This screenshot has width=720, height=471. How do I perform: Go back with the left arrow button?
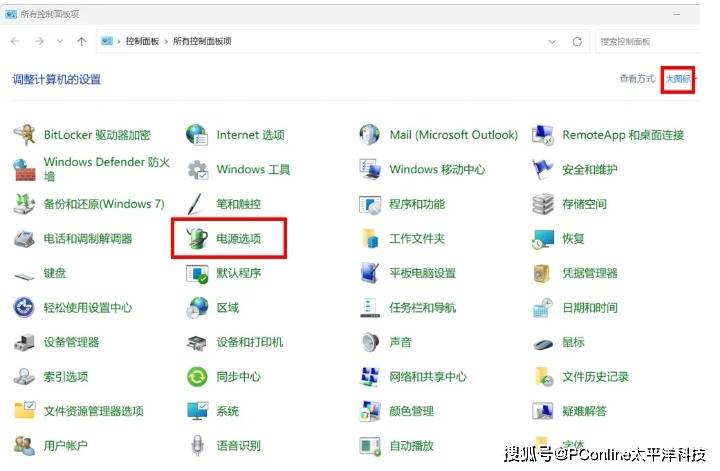[15, 41]
